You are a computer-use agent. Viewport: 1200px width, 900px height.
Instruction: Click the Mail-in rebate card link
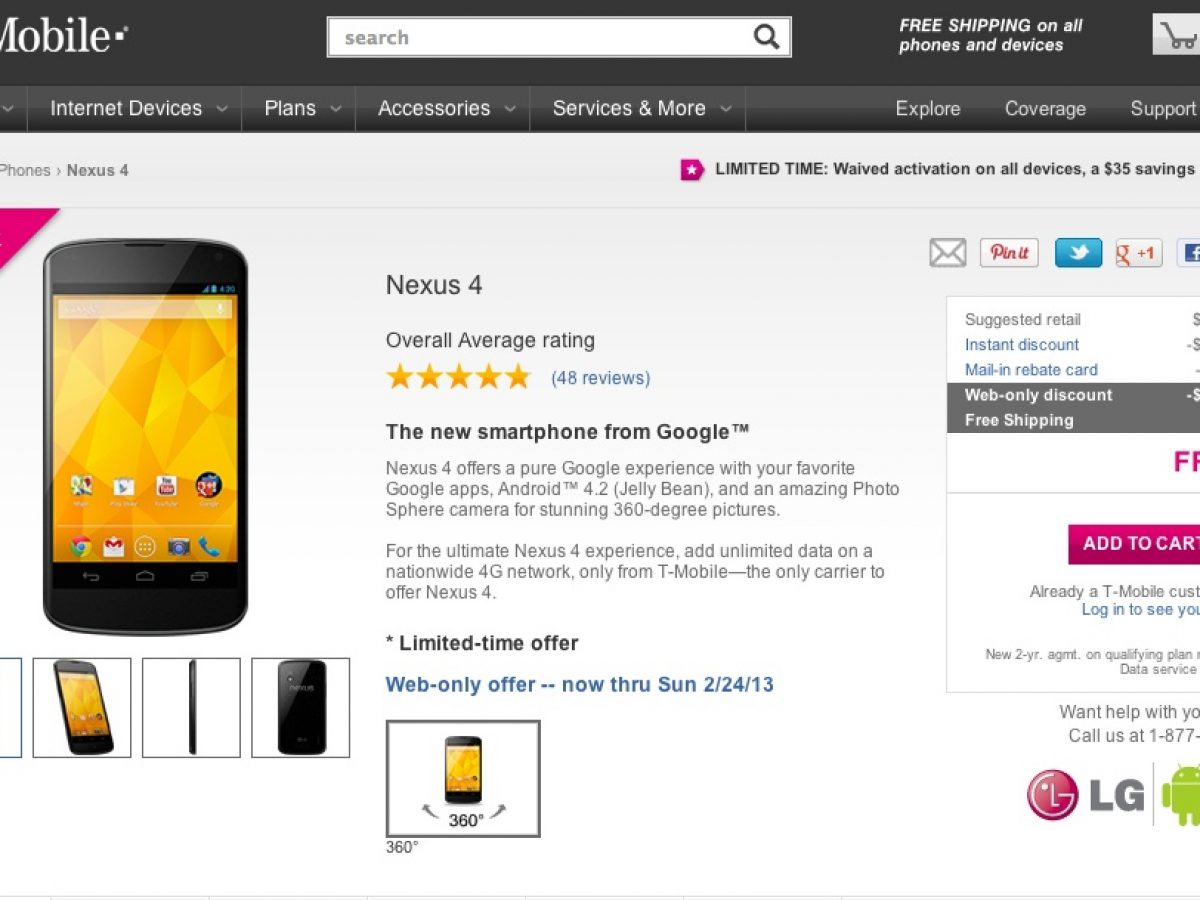[1031, 370]
